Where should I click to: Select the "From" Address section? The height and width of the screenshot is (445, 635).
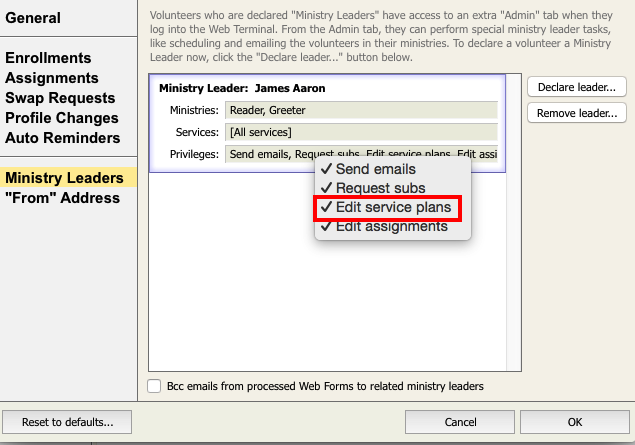click(62, 198)
